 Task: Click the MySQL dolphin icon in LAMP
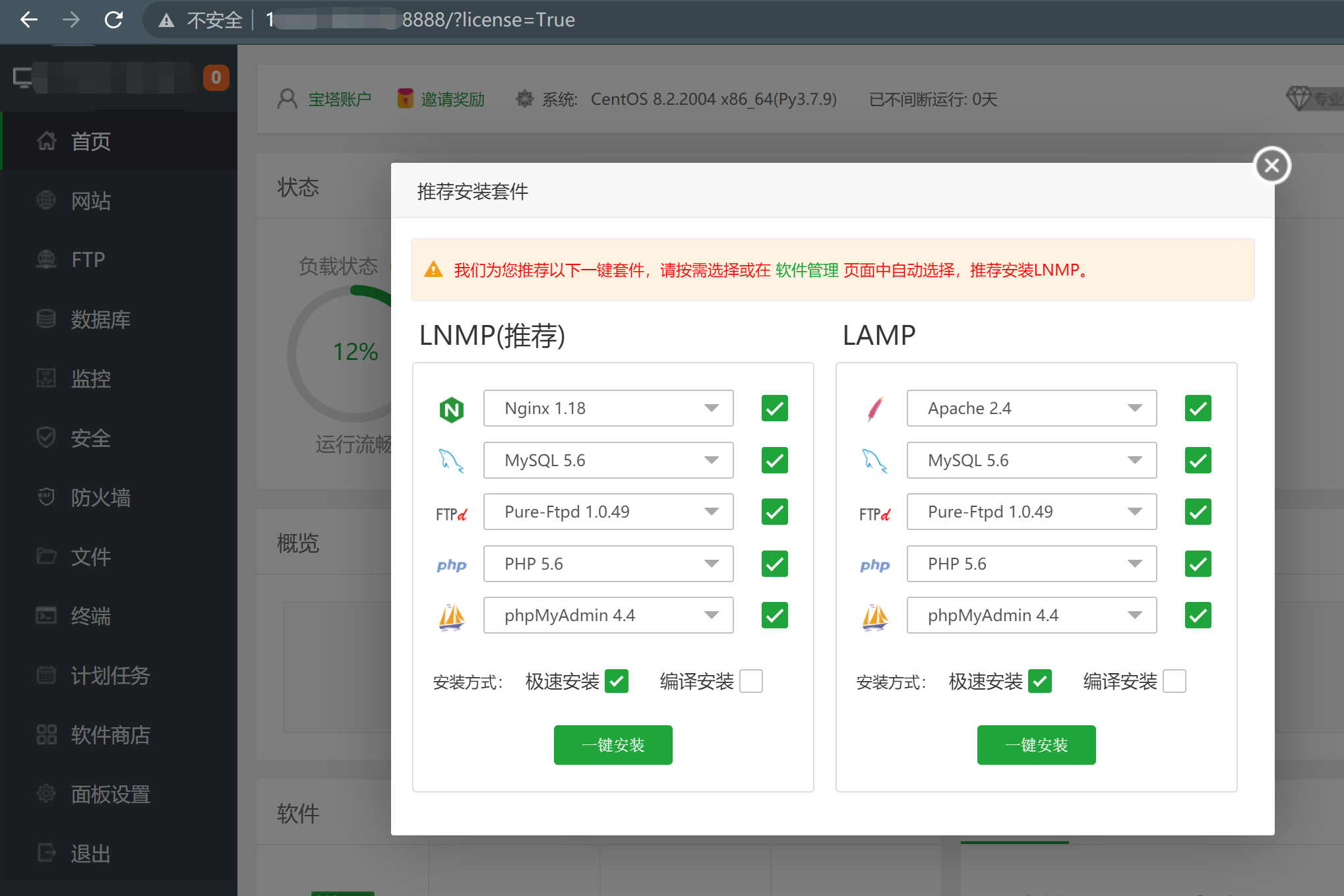(875, 461)
